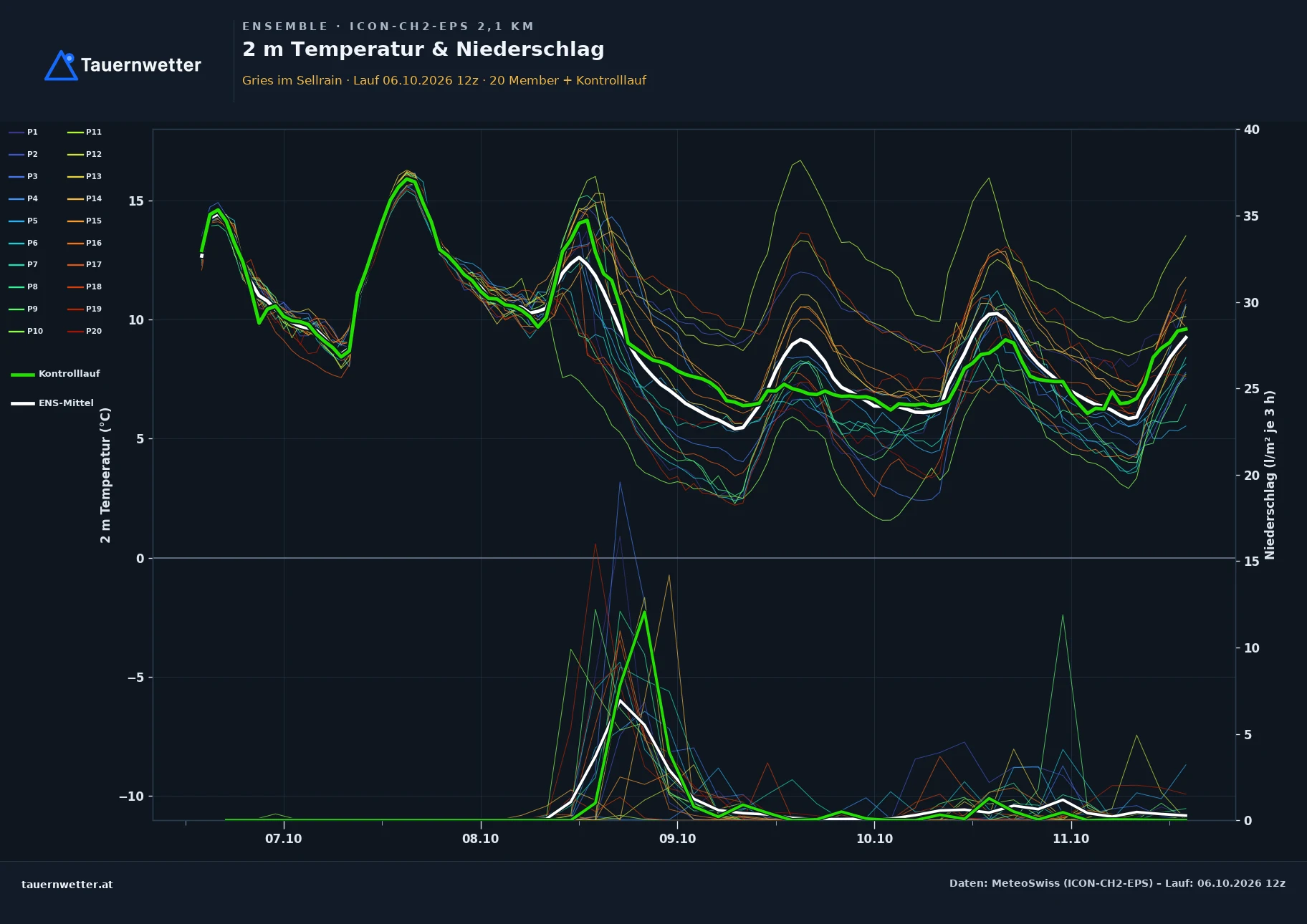Screen dimensions: 1307x924
Task: Select the P3 legend entry
Action: click(24, 176)
